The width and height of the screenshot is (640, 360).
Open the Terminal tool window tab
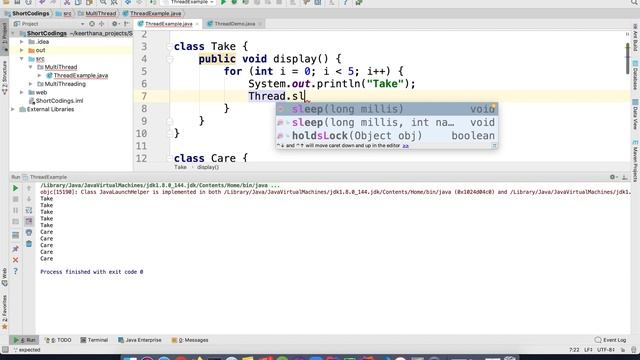tap(94, 340)
